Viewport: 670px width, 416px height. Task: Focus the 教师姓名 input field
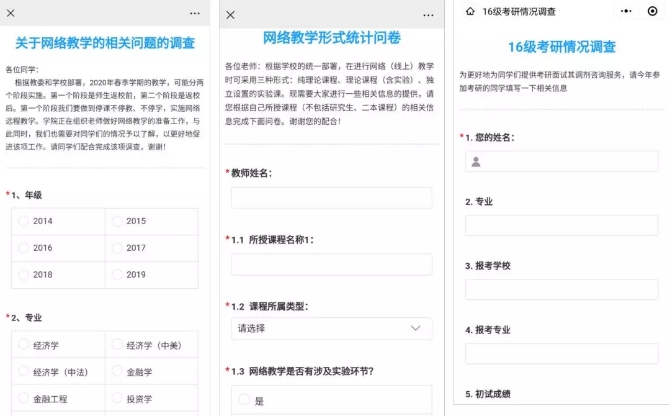tap(332, 198)
